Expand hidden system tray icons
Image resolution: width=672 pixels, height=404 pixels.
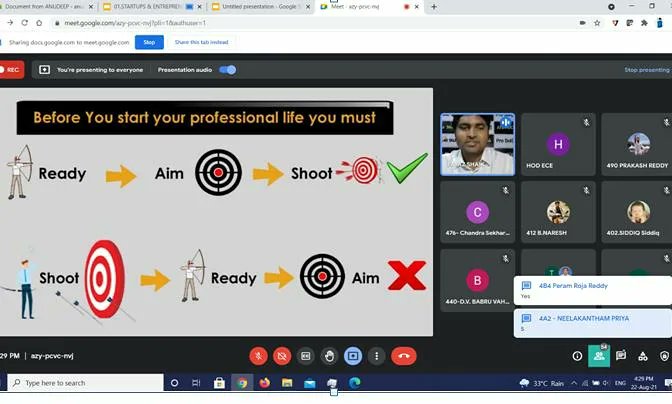[574, 383]
